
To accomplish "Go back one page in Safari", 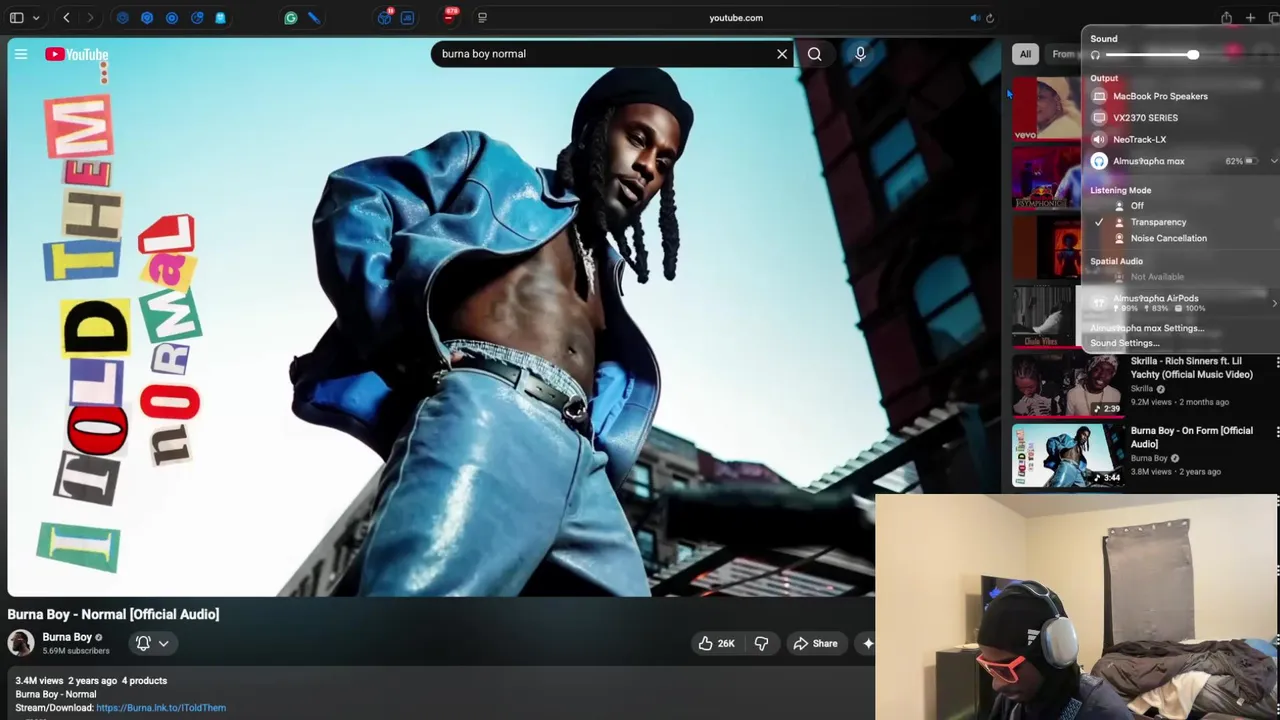I will tap(66, 18).
